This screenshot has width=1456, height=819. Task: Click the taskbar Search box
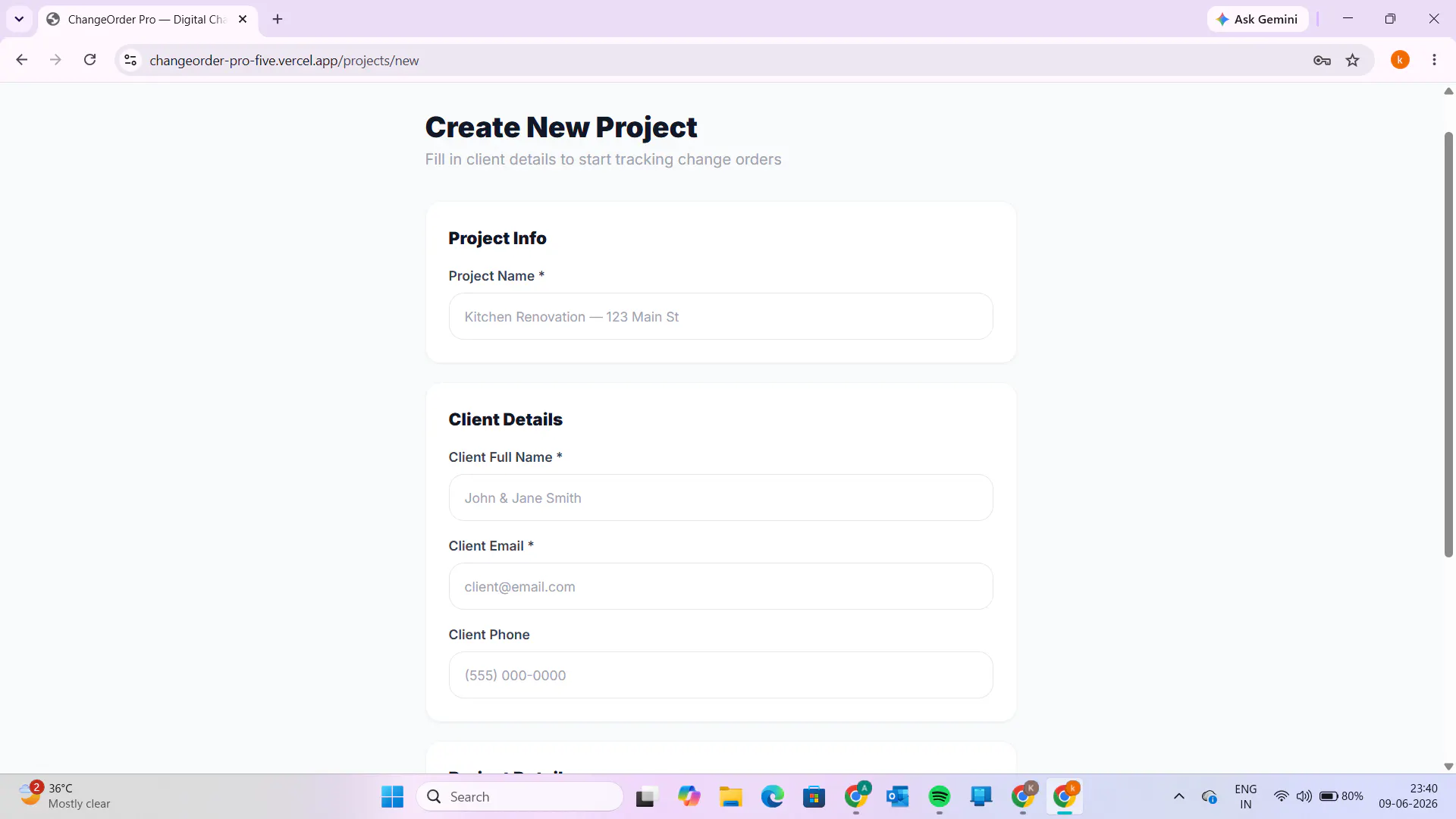[520, 796]
